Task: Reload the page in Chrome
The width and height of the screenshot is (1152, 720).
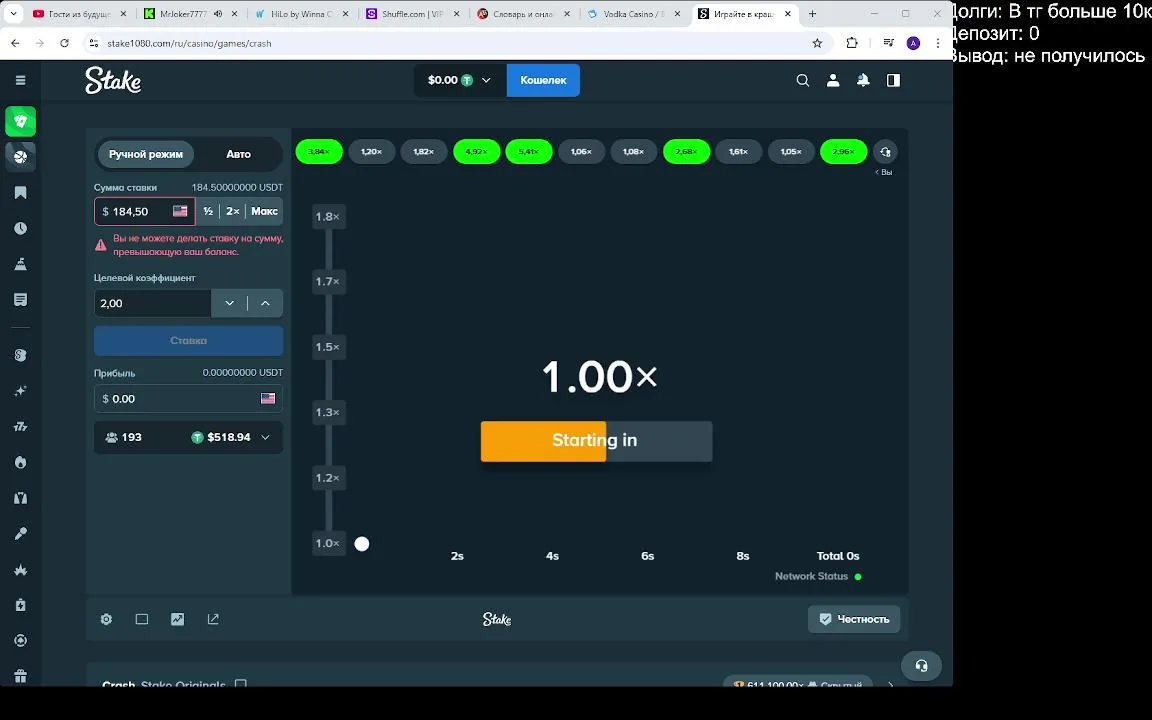Action: pyautogui.click(x=65, y=43)
